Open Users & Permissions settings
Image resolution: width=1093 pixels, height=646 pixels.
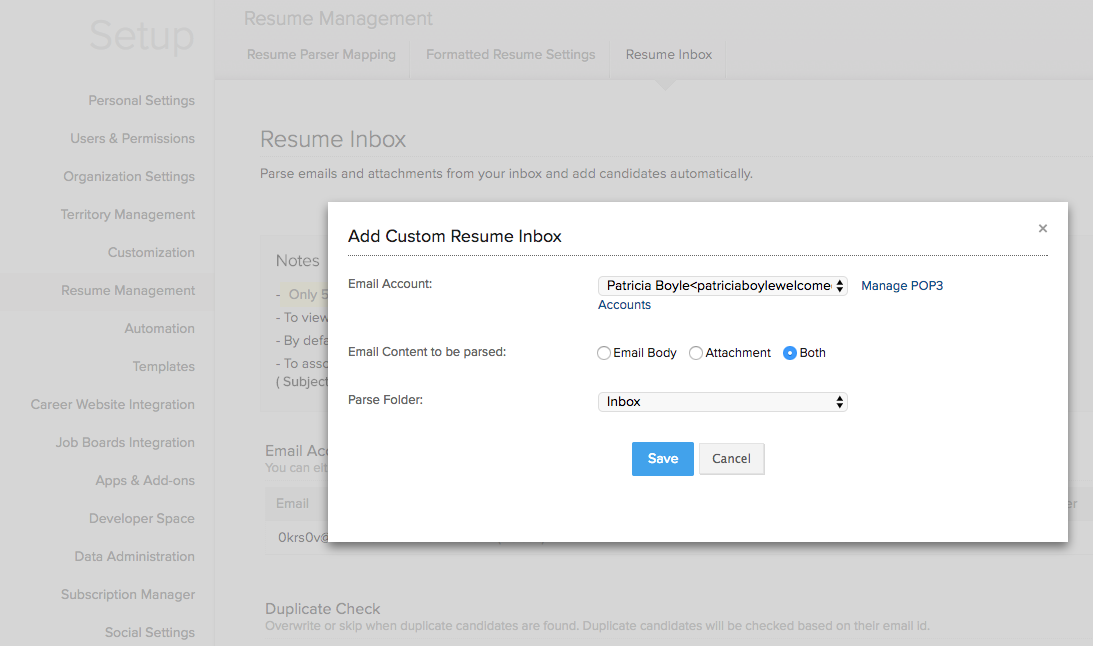(x=132, y=139)
